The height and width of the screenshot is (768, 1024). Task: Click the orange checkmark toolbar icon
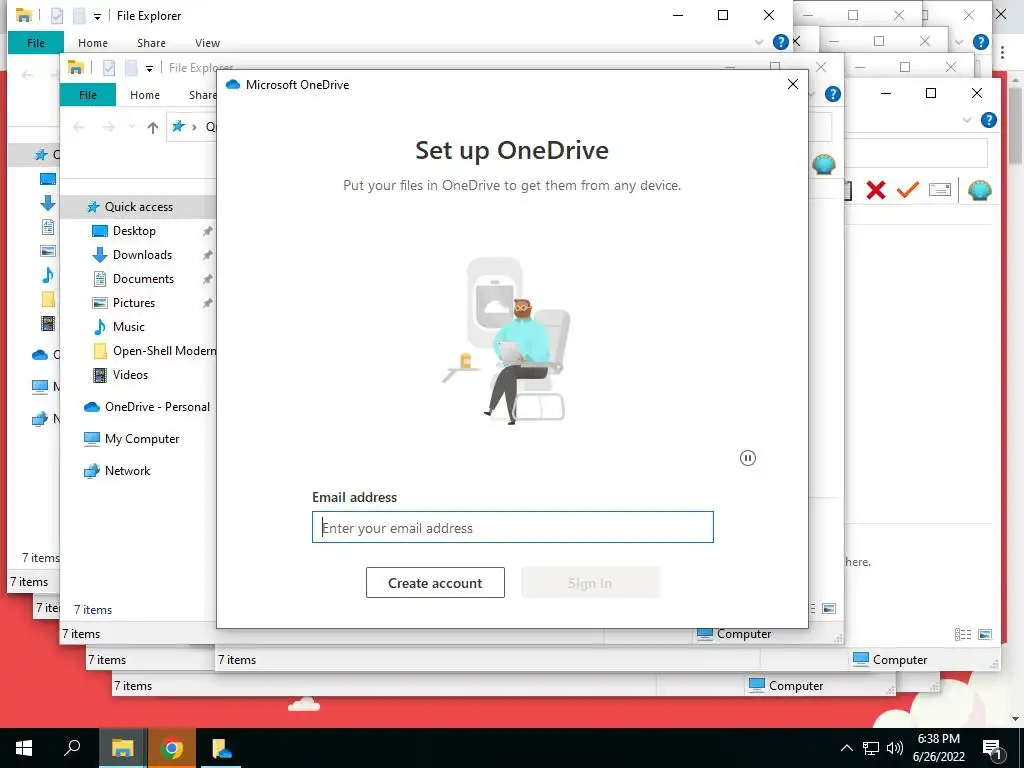click(908, 189)
